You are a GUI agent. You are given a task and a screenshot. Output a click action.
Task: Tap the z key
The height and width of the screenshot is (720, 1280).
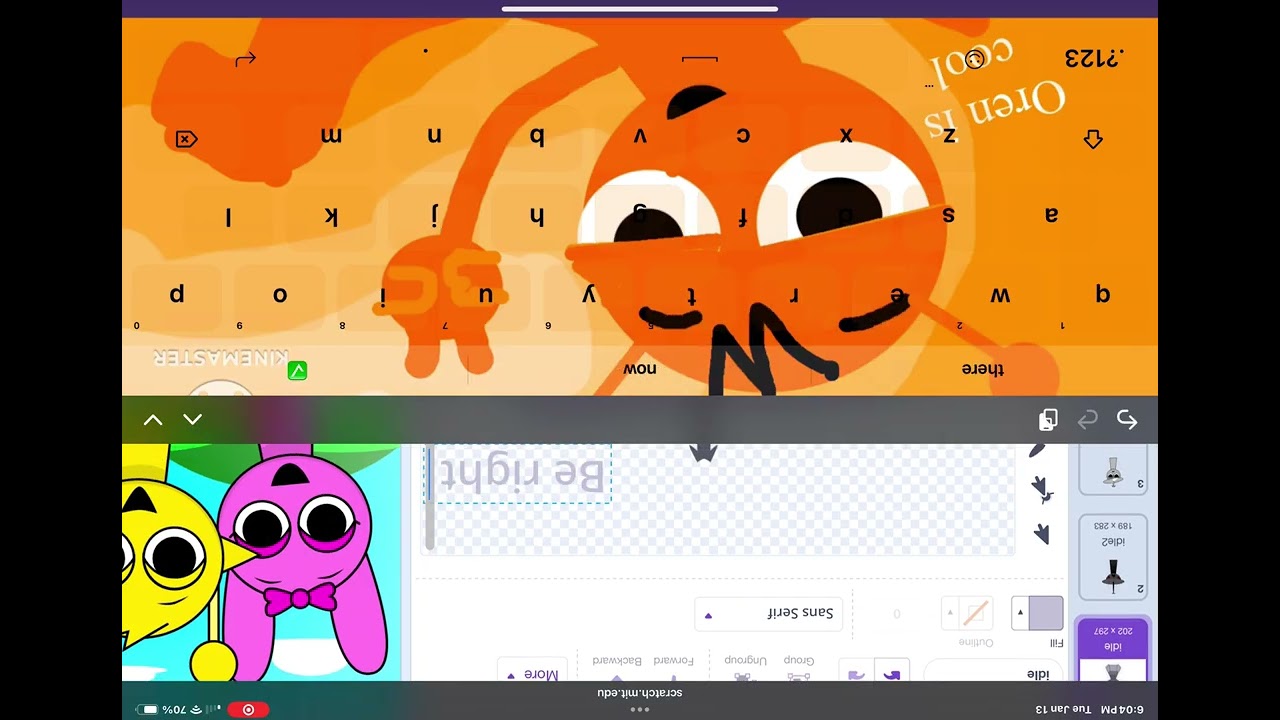coord(949,136)
